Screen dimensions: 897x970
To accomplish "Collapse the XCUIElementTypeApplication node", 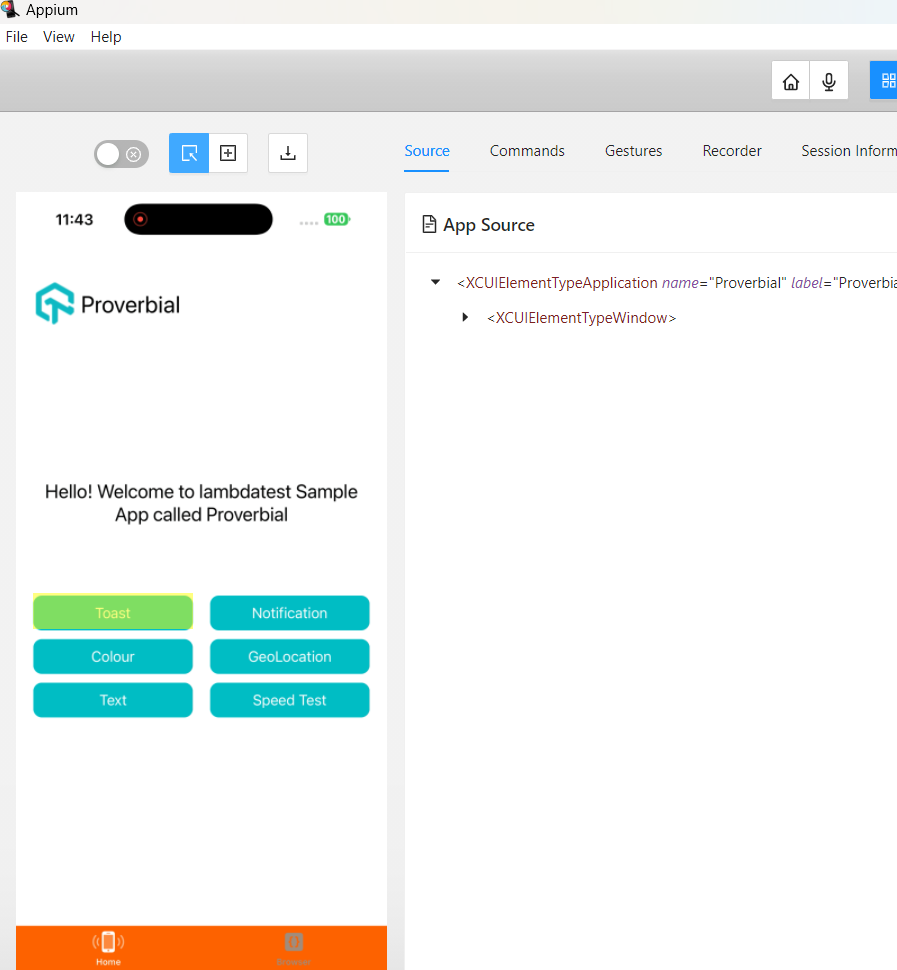I will [x=435, y=283].
